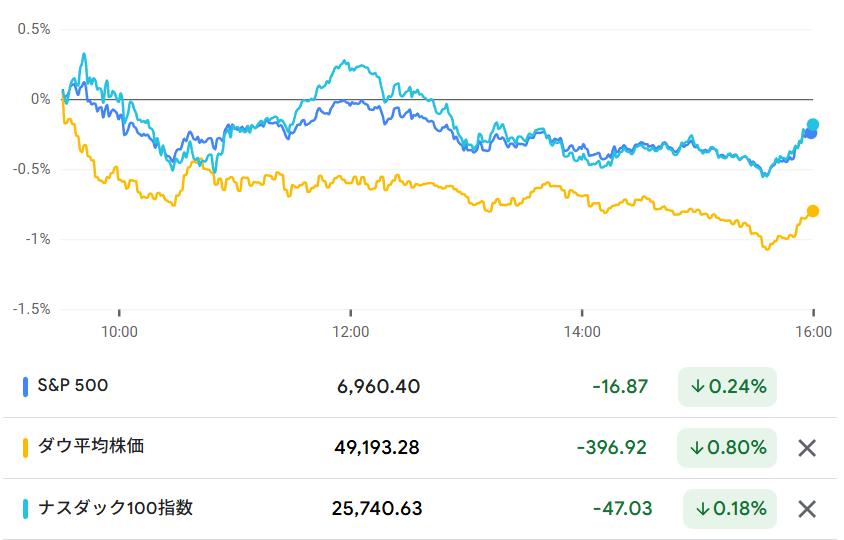Click the 10:00 time axis label
Viewport: 844px width, 540px height.
pos(119,331)
